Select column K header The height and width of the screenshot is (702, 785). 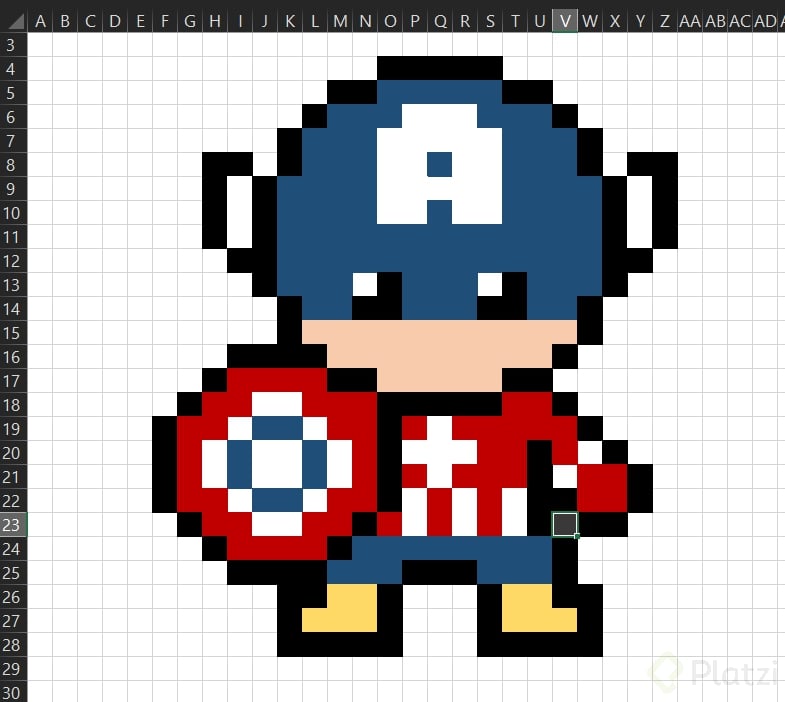coord(290,22)
